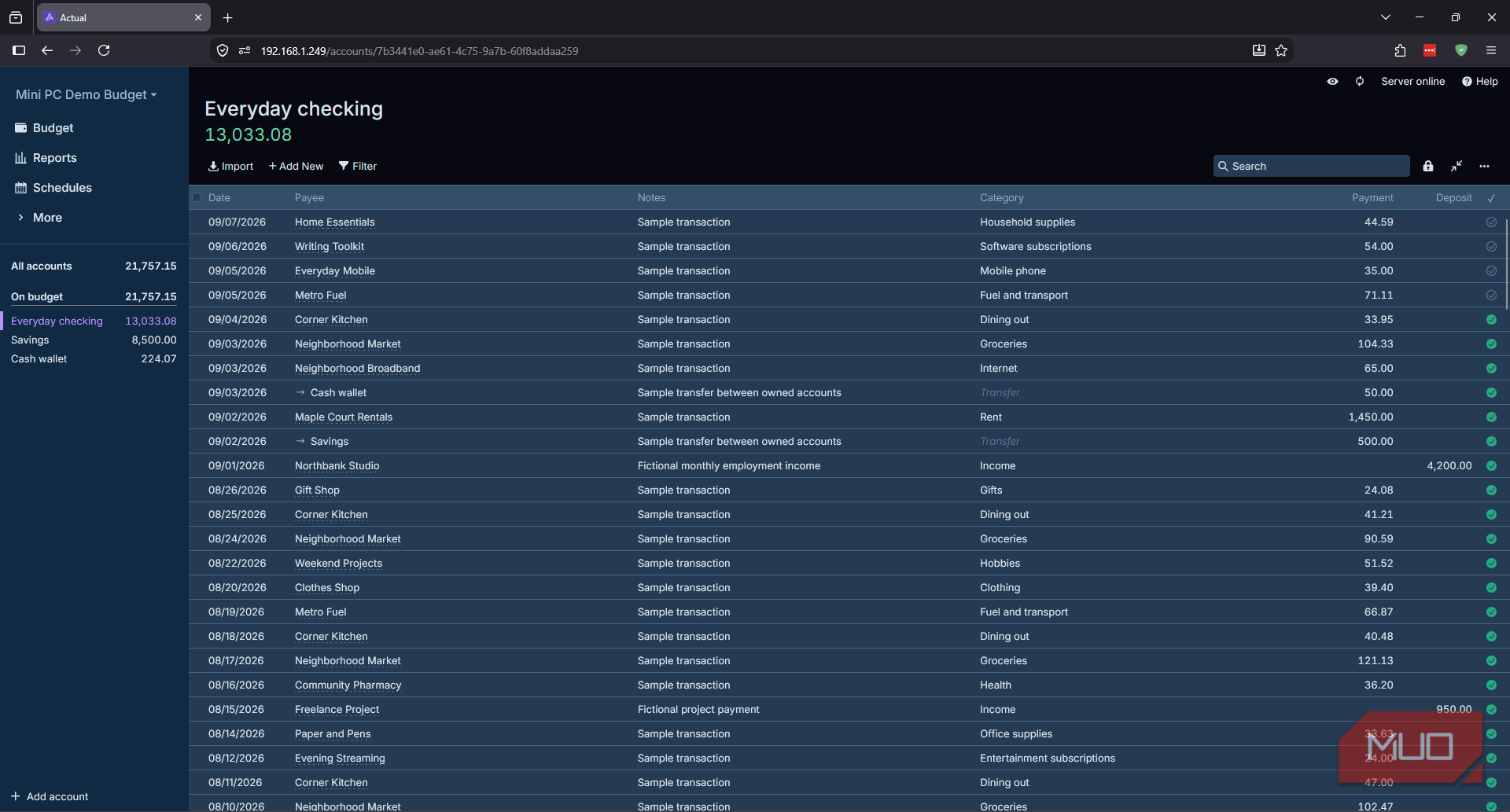This screenshot has height=812, width=1510.
Task: Expand the More section in the sidebar
Action: coord(39,218)
